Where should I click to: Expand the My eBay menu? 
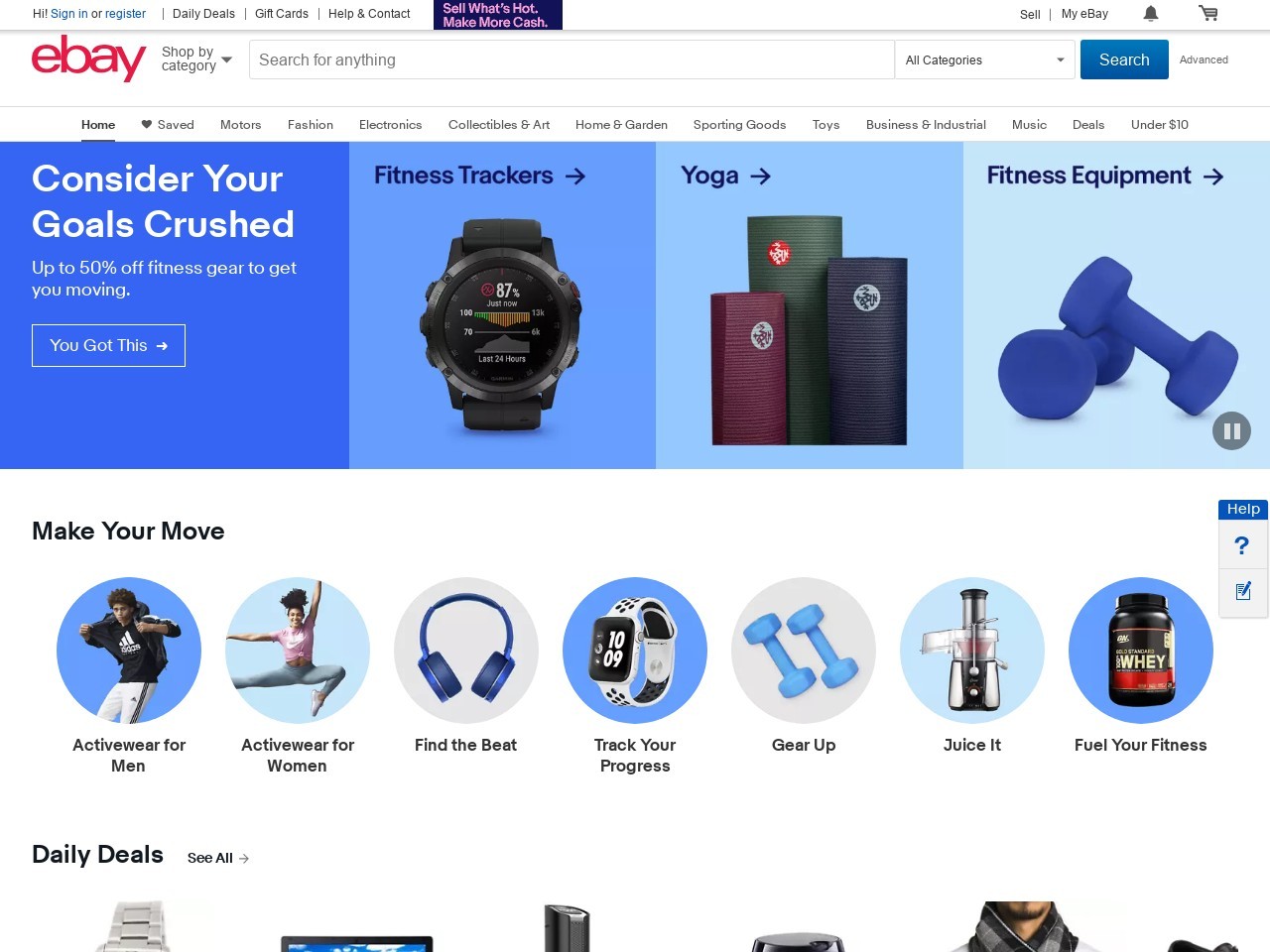point(1084,14)
